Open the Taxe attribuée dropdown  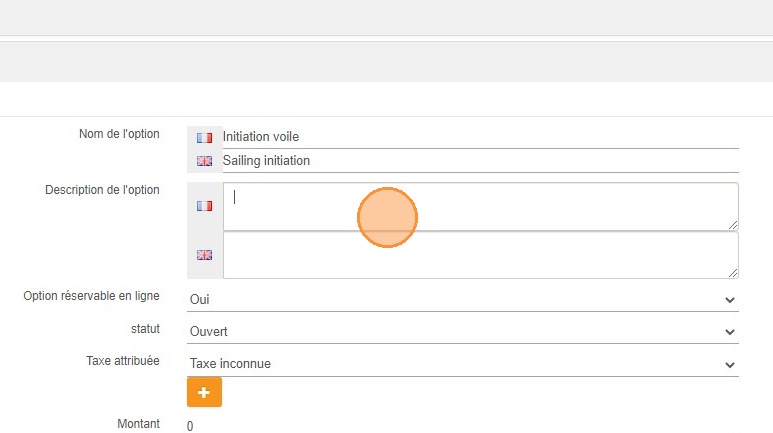click(462, 364)
